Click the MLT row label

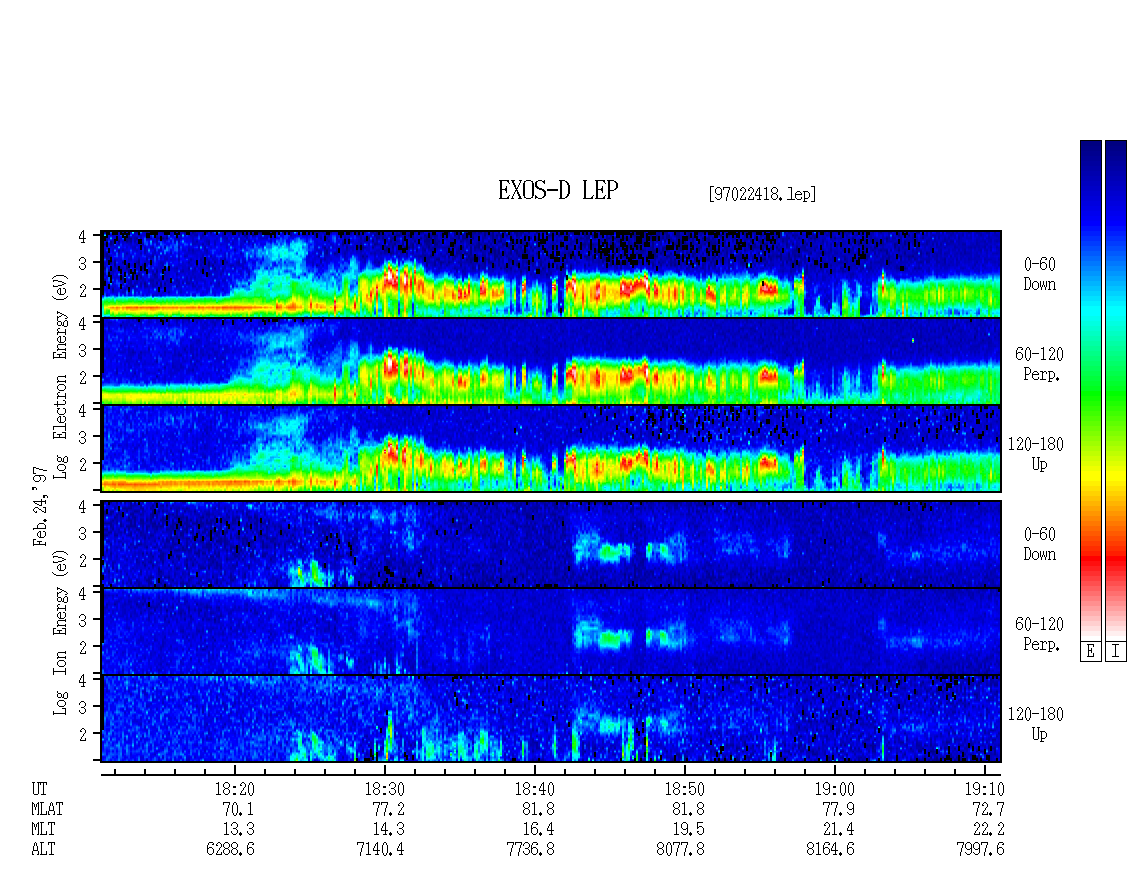coord(43,830)
